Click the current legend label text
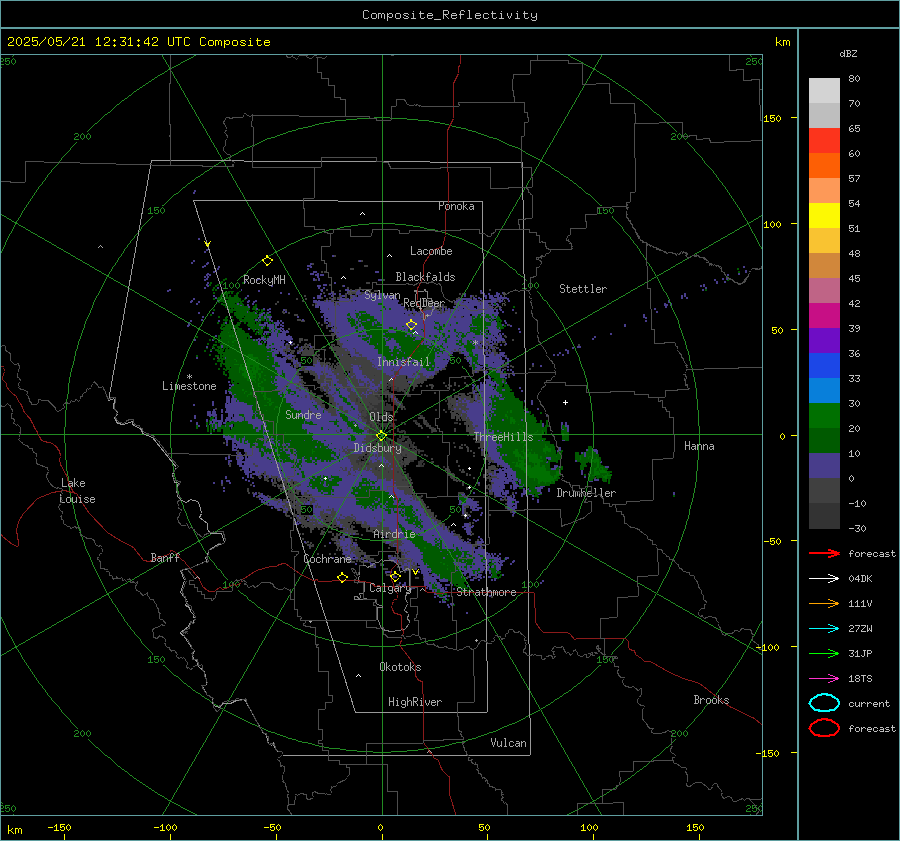The height and width of the screenshot is (841, 900). coord(869,703)
